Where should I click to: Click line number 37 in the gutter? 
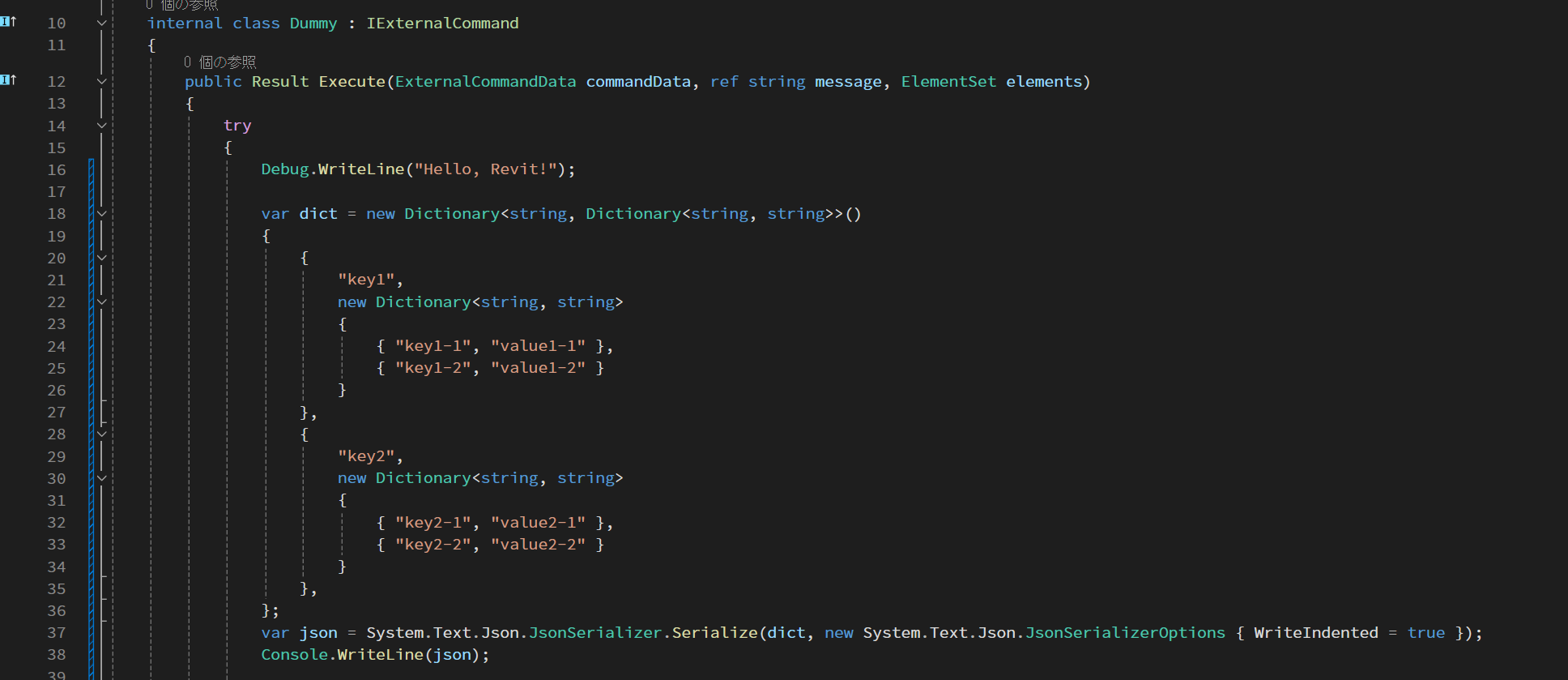tap(56, 633)
